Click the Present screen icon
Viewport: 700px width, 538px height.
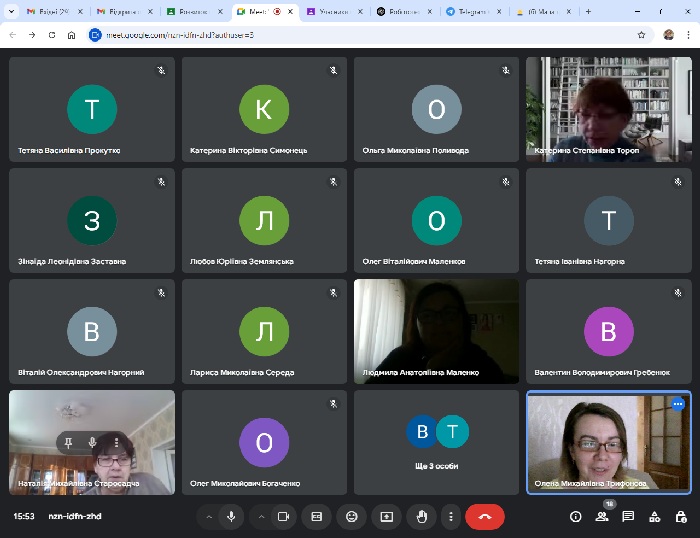pos(386,516)
